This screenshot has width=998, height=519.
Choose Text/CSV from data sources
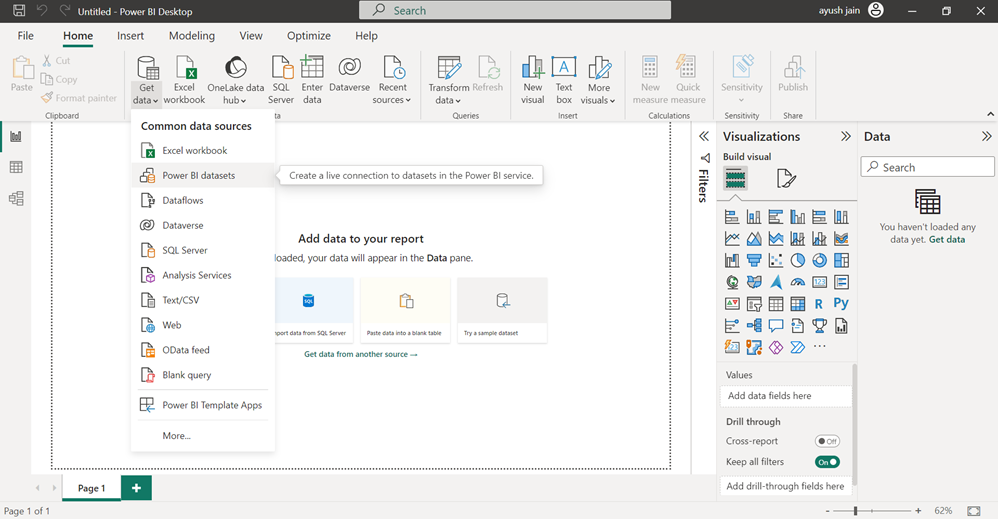(202, 300)
